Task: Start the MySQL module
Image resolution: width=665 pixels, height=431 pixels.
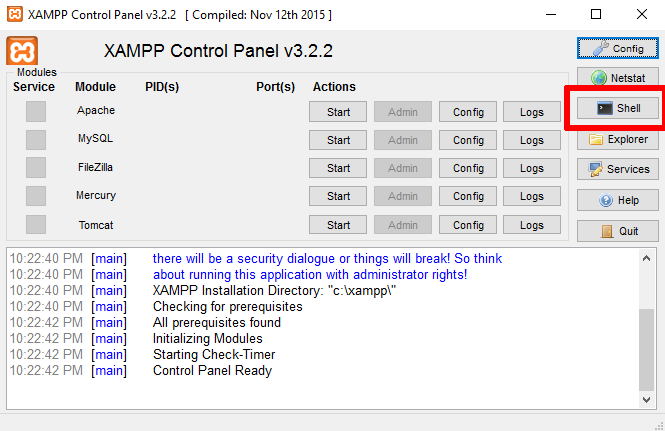Action: coord(338,140)
